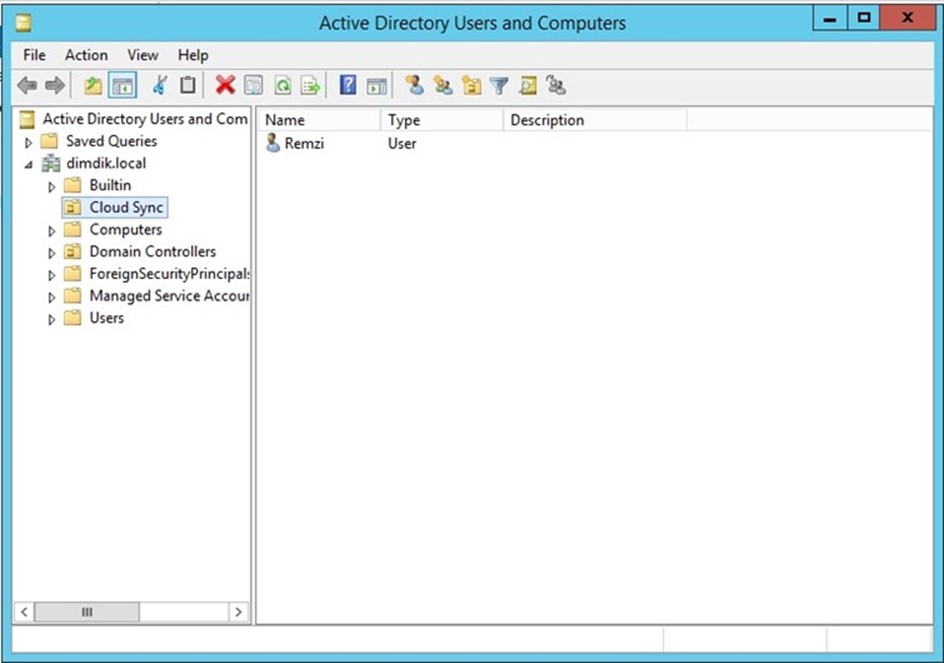Delete the selected object with red X

pyautogui.click(x=225, y=86)
